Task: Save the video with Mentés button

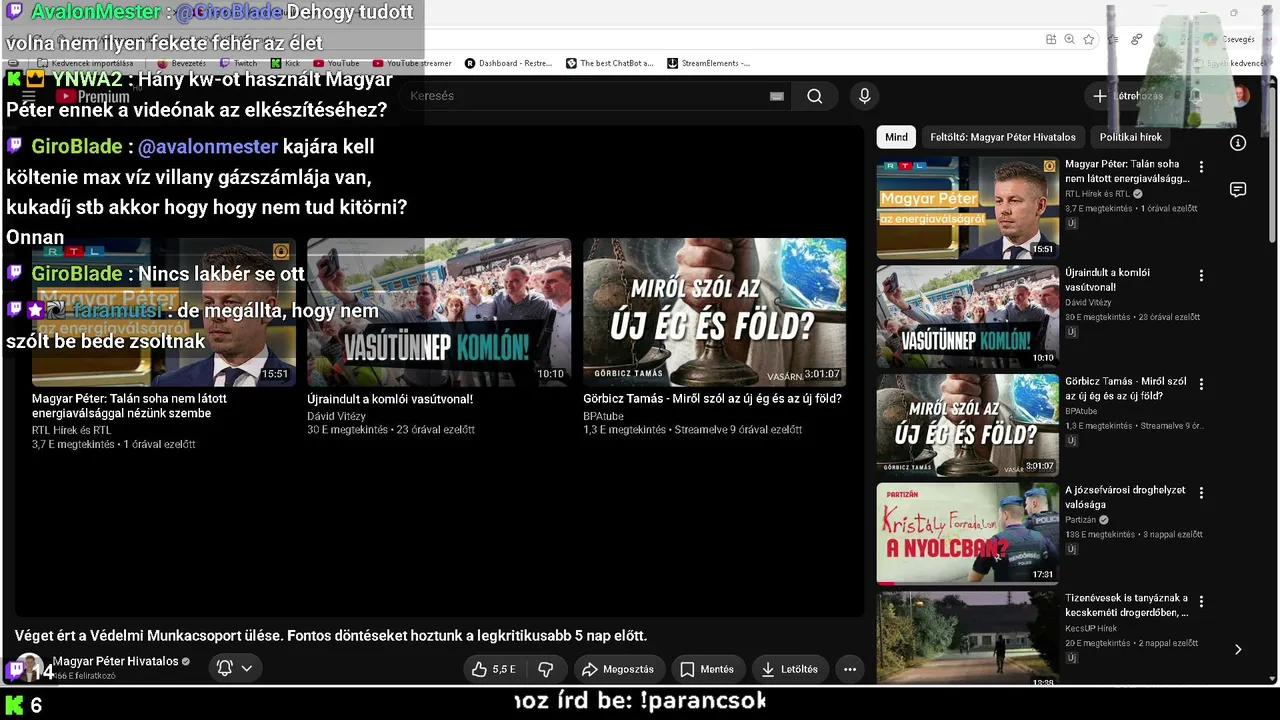Action: 708,669
